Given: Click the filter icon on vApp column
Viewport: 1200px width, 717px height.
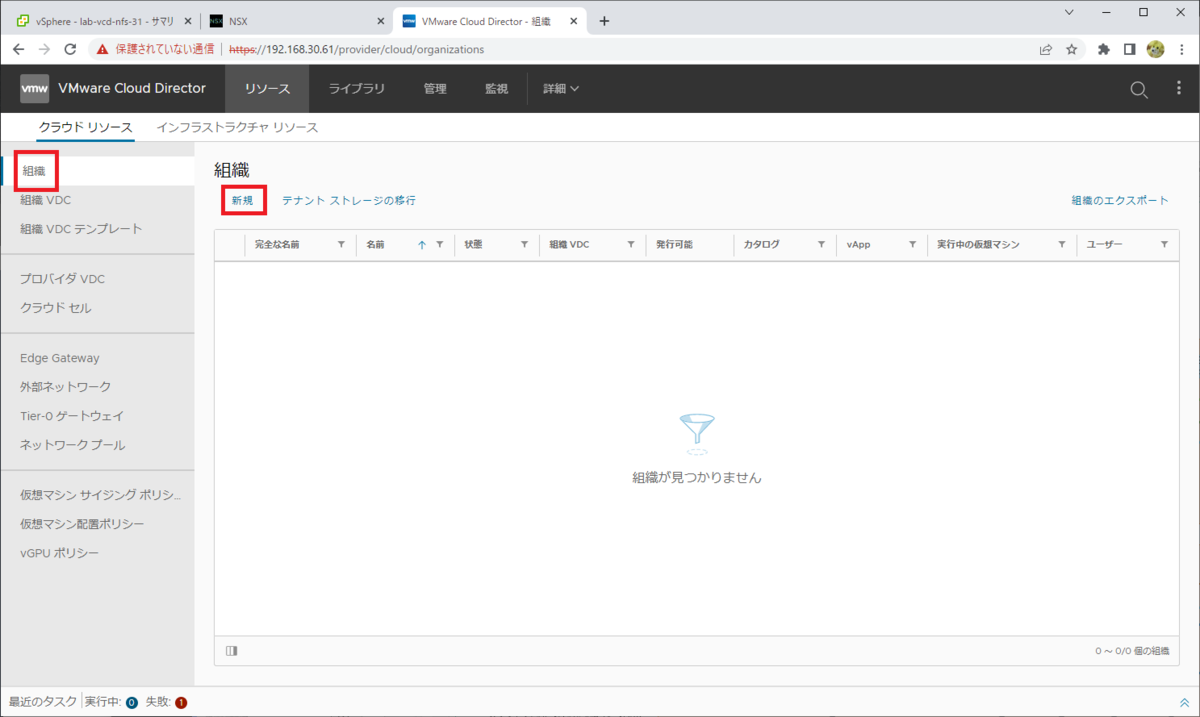Looking at the screenshot, I should click(912, 245).
